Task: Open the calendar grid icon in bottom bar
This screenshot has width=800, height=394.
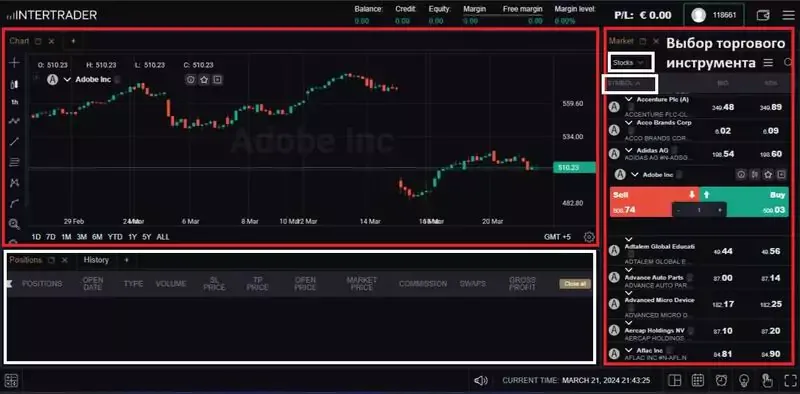Action: click(698, 380)
